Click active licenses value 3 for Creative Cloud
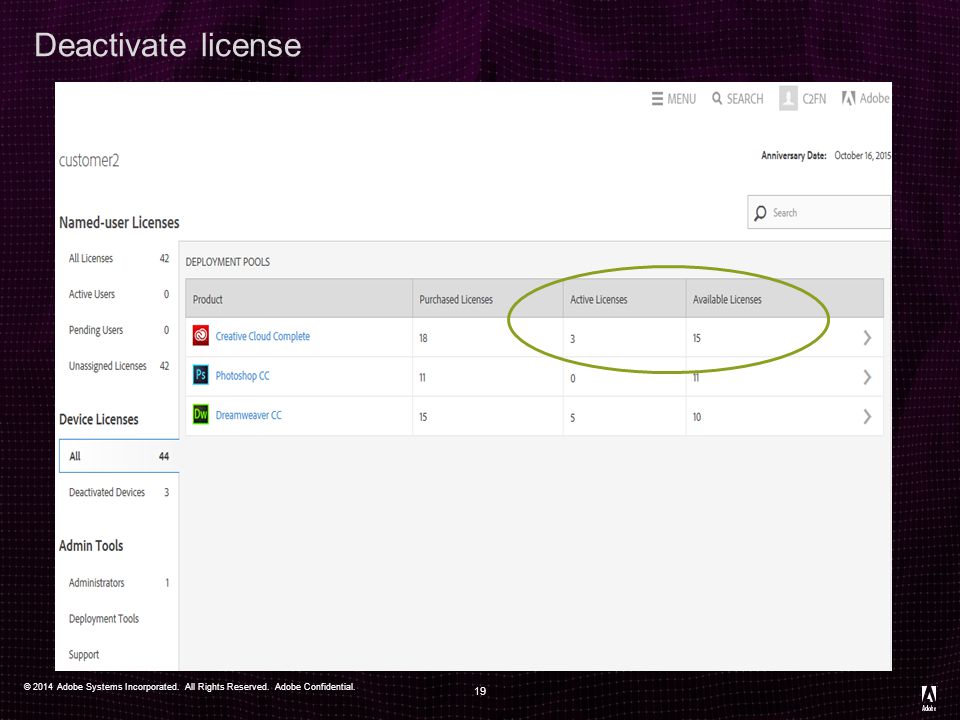 [x=572, y=339]
